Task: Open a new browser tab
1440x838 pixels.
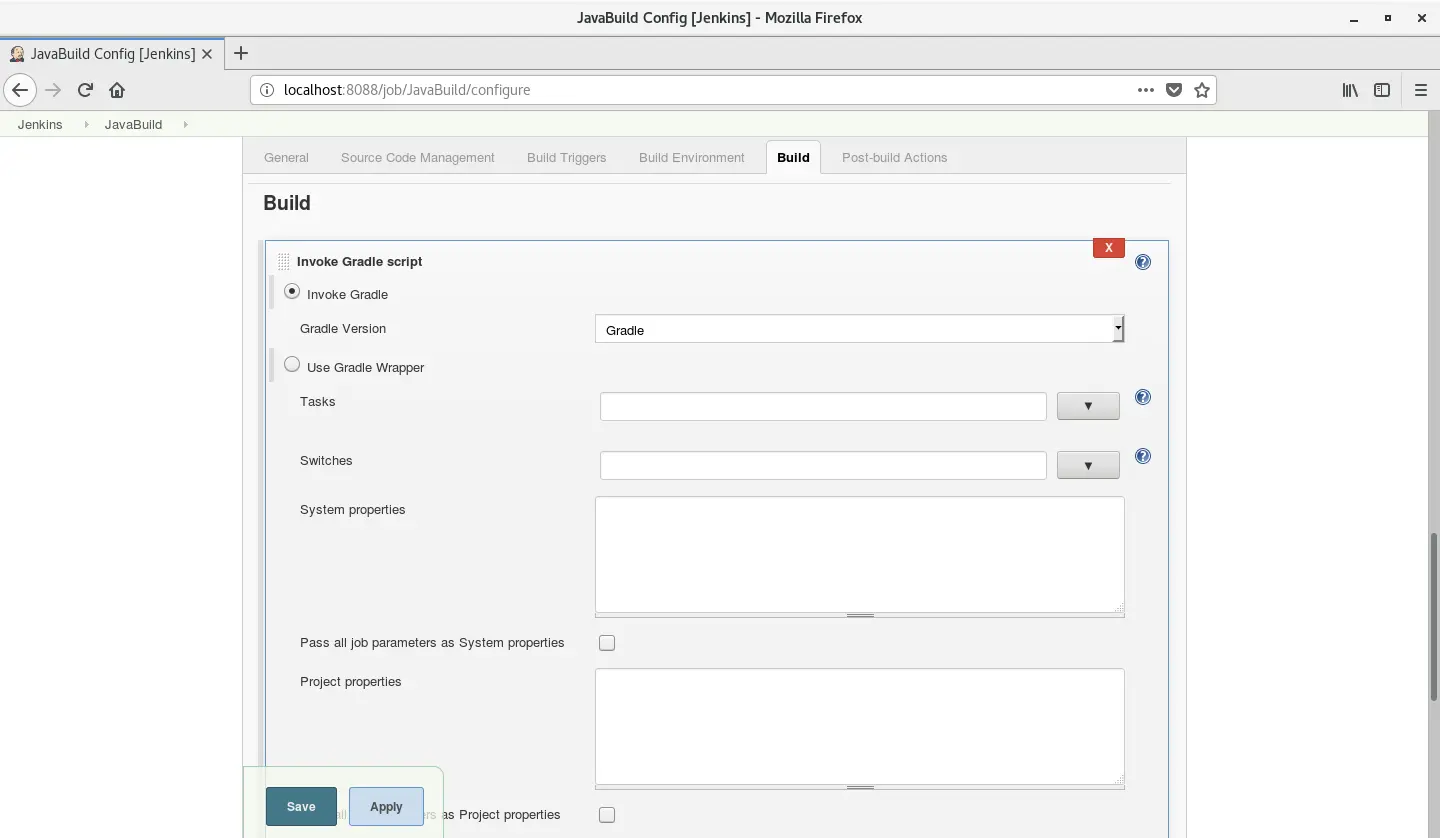Action: (x=240, y=53)
